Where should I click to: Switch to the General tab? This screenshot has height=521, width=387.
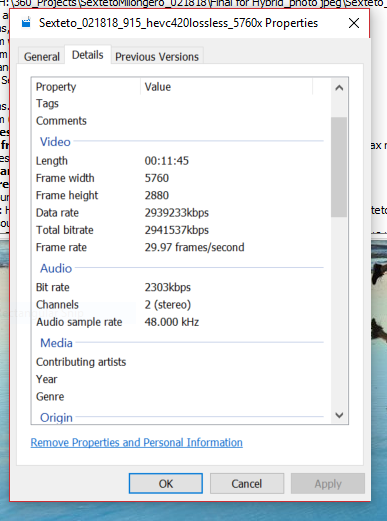pyautogui.click(x=42, y=57)
